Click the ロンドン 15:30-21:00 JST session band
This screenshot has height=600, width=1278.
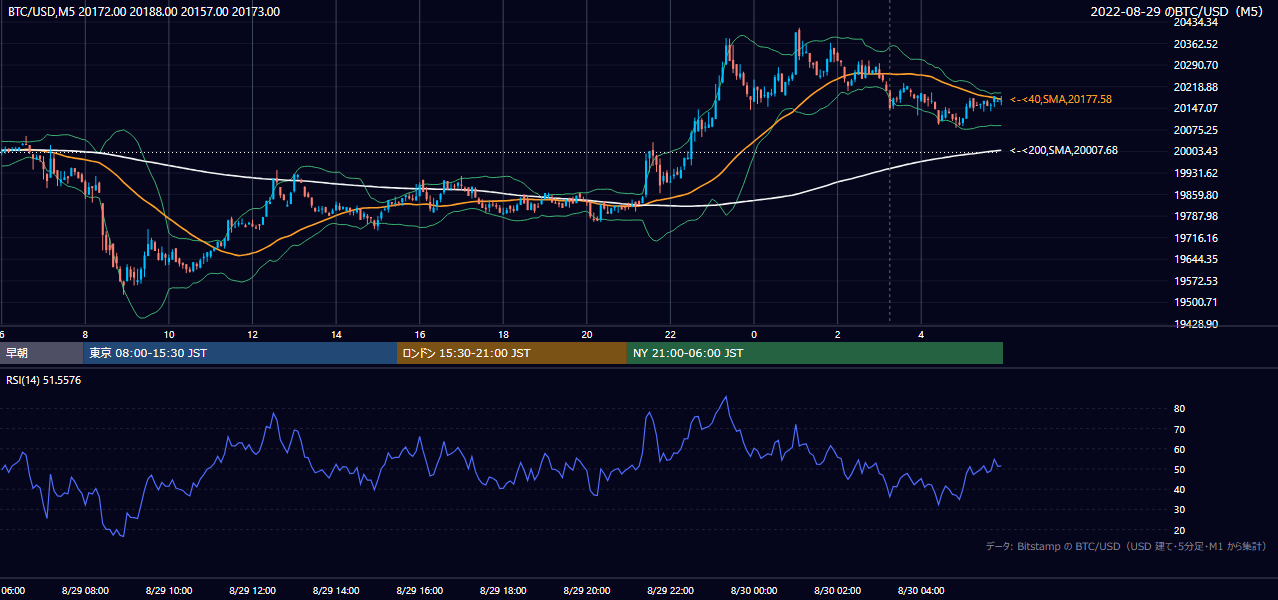coord(512,353)
